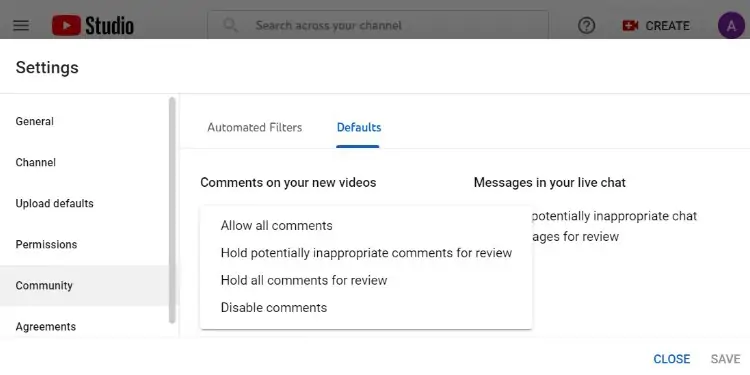
Task: Select the Defaults tab
Action: tap(359, 128)
